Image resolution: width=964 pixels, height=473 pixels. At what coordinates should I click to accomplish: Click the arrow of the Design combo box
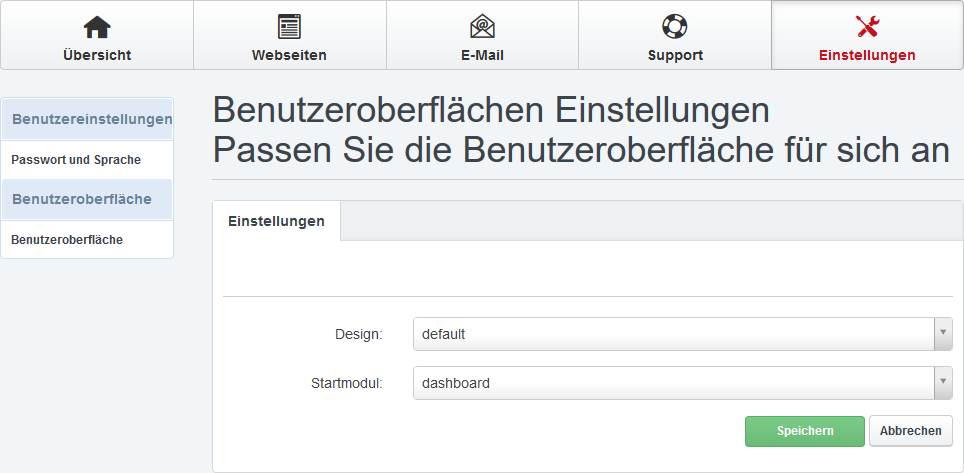coord(942,334)
